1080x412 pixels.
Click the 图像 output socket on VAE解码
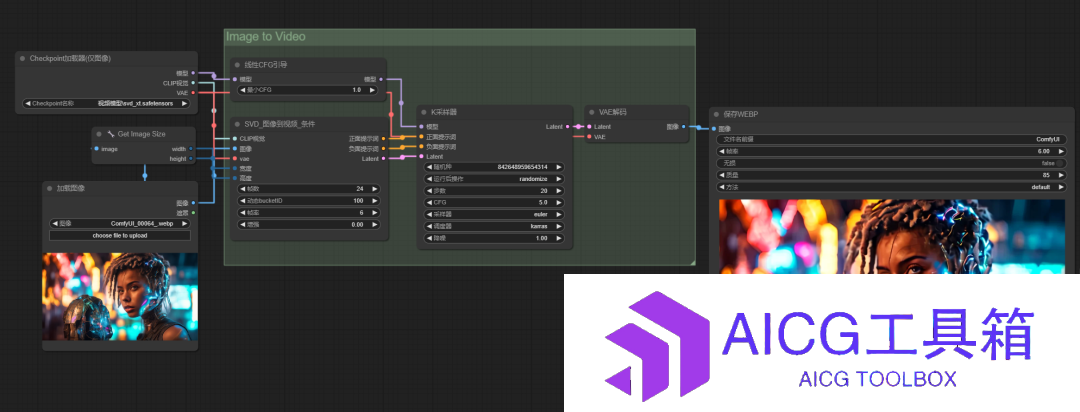click(x=683, y=127)
